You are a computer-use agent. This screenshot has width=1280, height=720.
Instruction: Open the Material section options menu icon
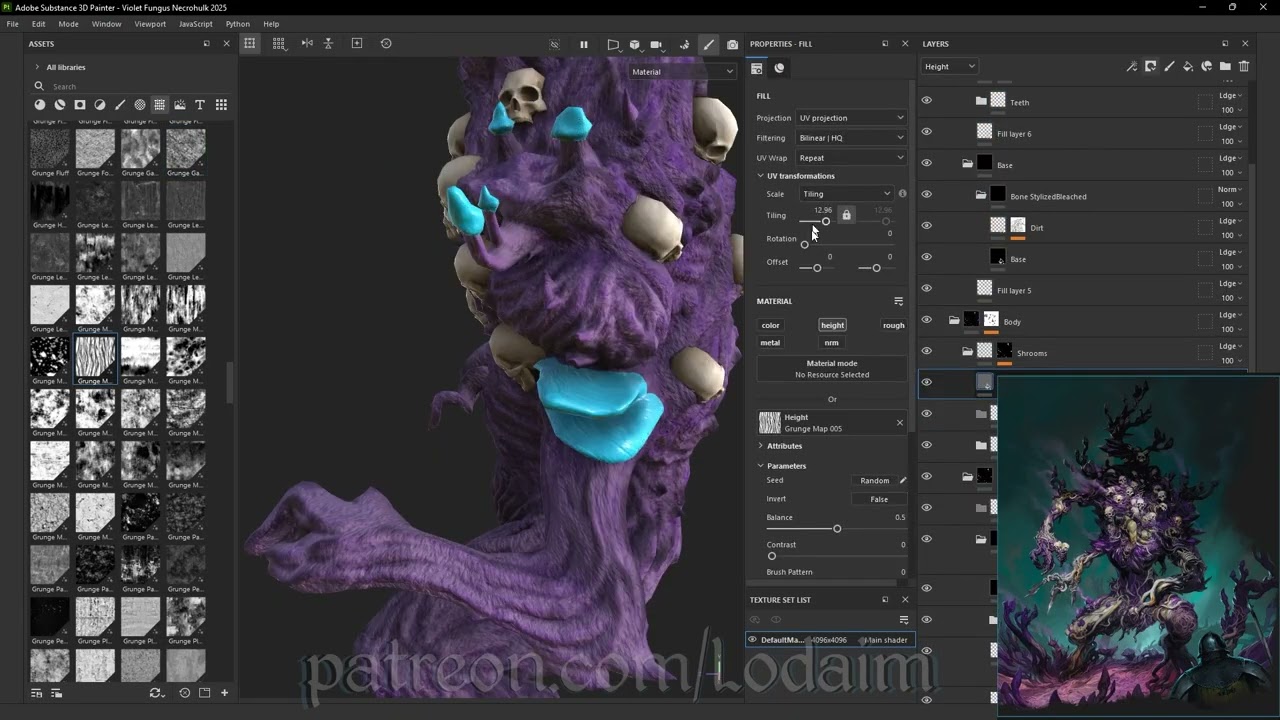click(898, 301)
